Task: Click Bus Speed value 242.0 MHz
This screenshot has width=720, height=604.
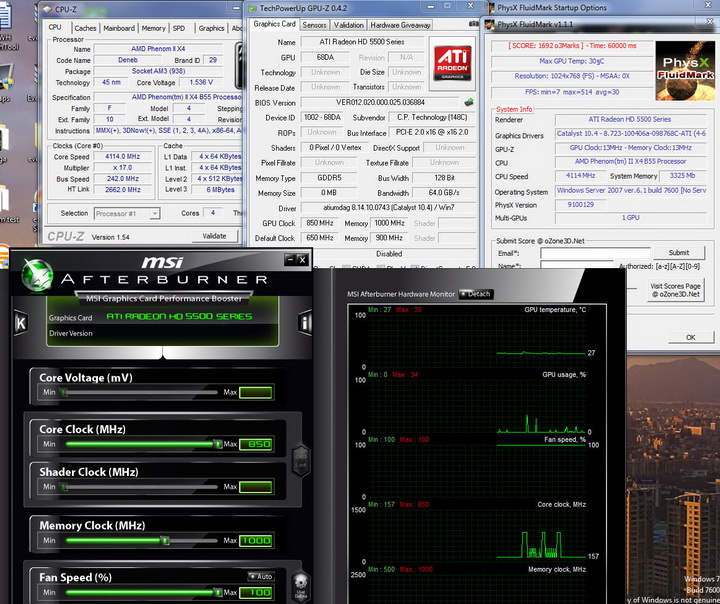Action: (123, 179)
